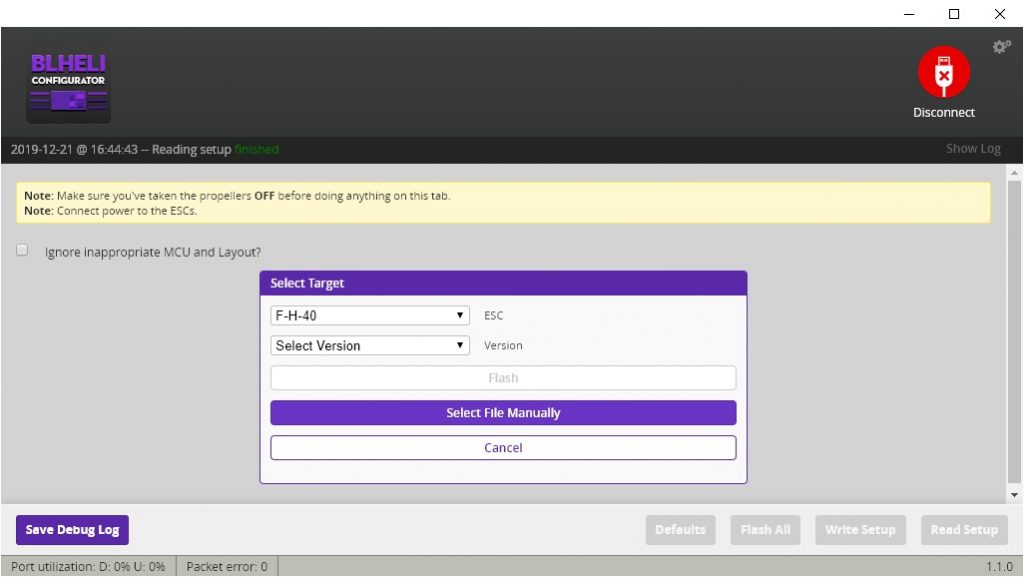Click the scrollbar up arrow
Image resolution: width=1024 pixels, height=577 pixels.
1014,173
